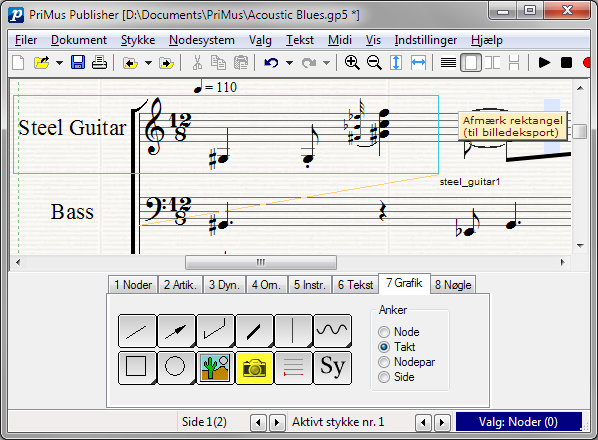Click the paste clipboard icon

point(241,63)
